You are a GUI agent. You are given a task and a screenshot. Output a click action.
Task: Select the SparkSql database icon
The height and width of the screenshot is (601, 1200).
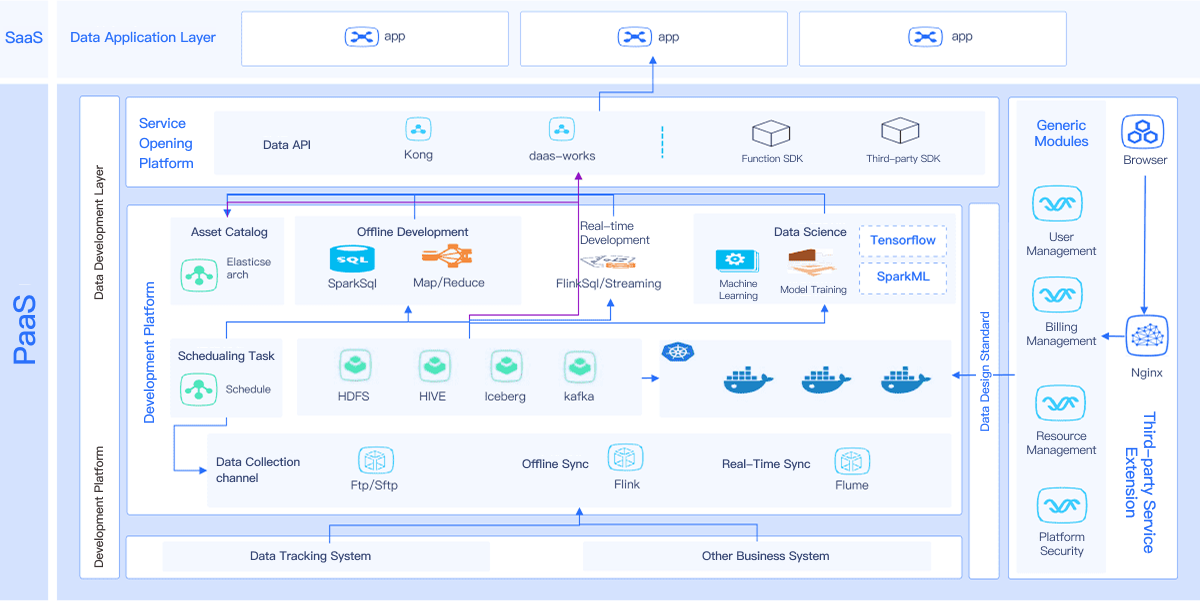coord(350,257)
